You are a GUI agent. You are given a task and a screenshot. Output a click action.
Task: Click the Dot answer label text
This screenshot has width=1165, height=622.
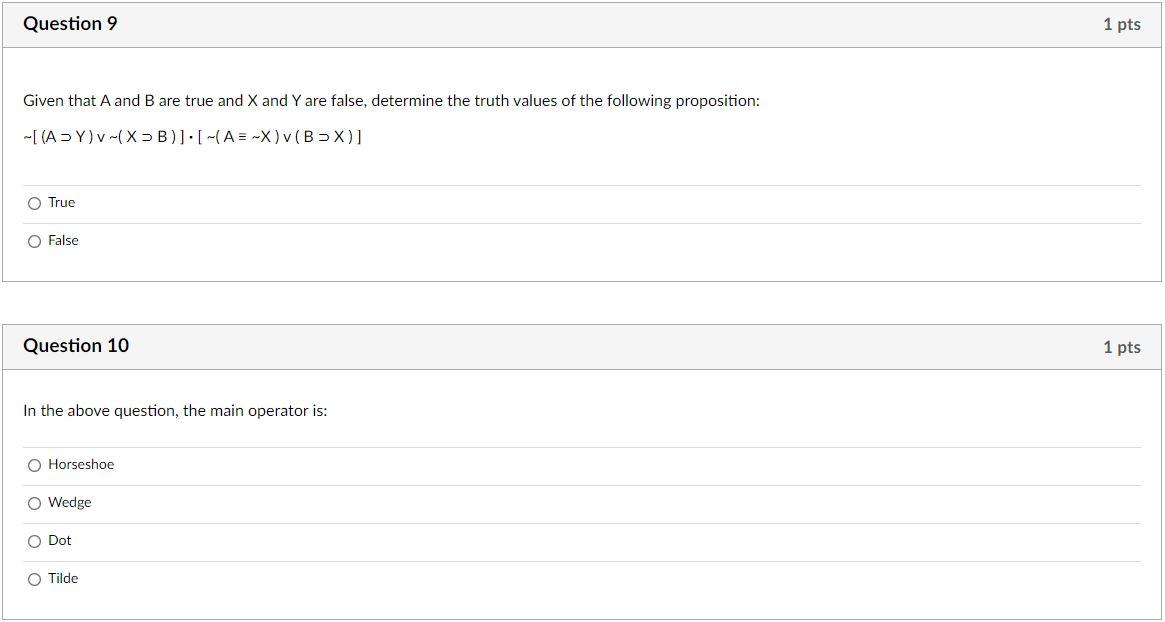[x=59, y=541]
